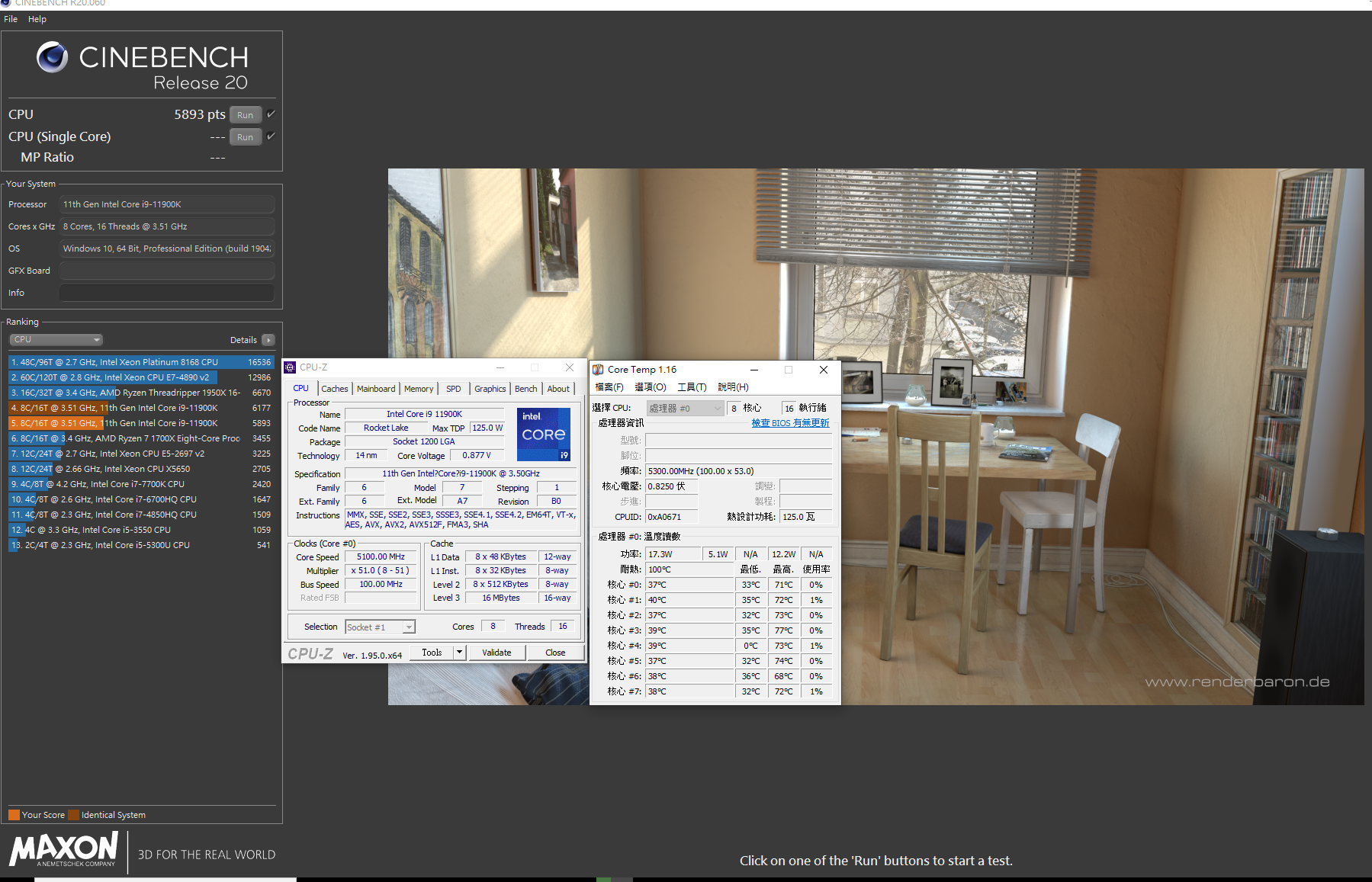
Task: Open the processor #0 dropdown in Core Temp
Action: click(685, 409)
